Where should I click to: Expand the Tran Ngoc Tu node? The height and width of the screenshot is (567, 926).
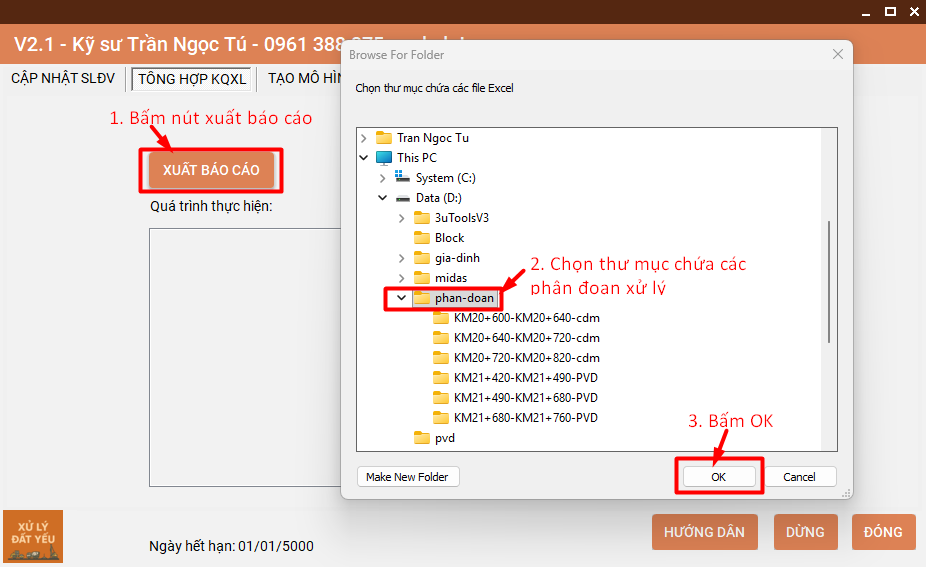[364, 138]
